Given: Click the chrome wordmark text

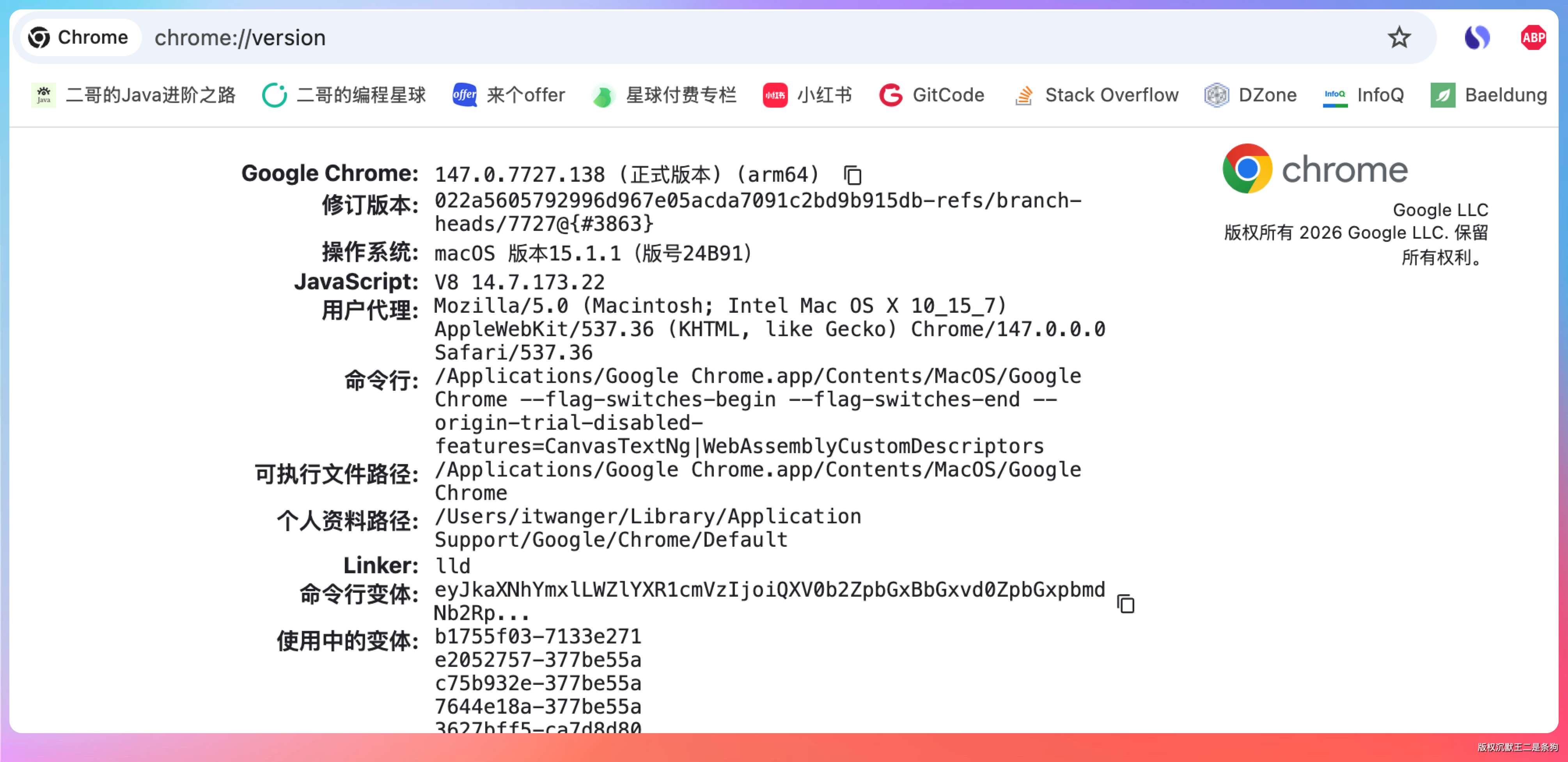Looking at the screenshot, I should pos(1345,170).
